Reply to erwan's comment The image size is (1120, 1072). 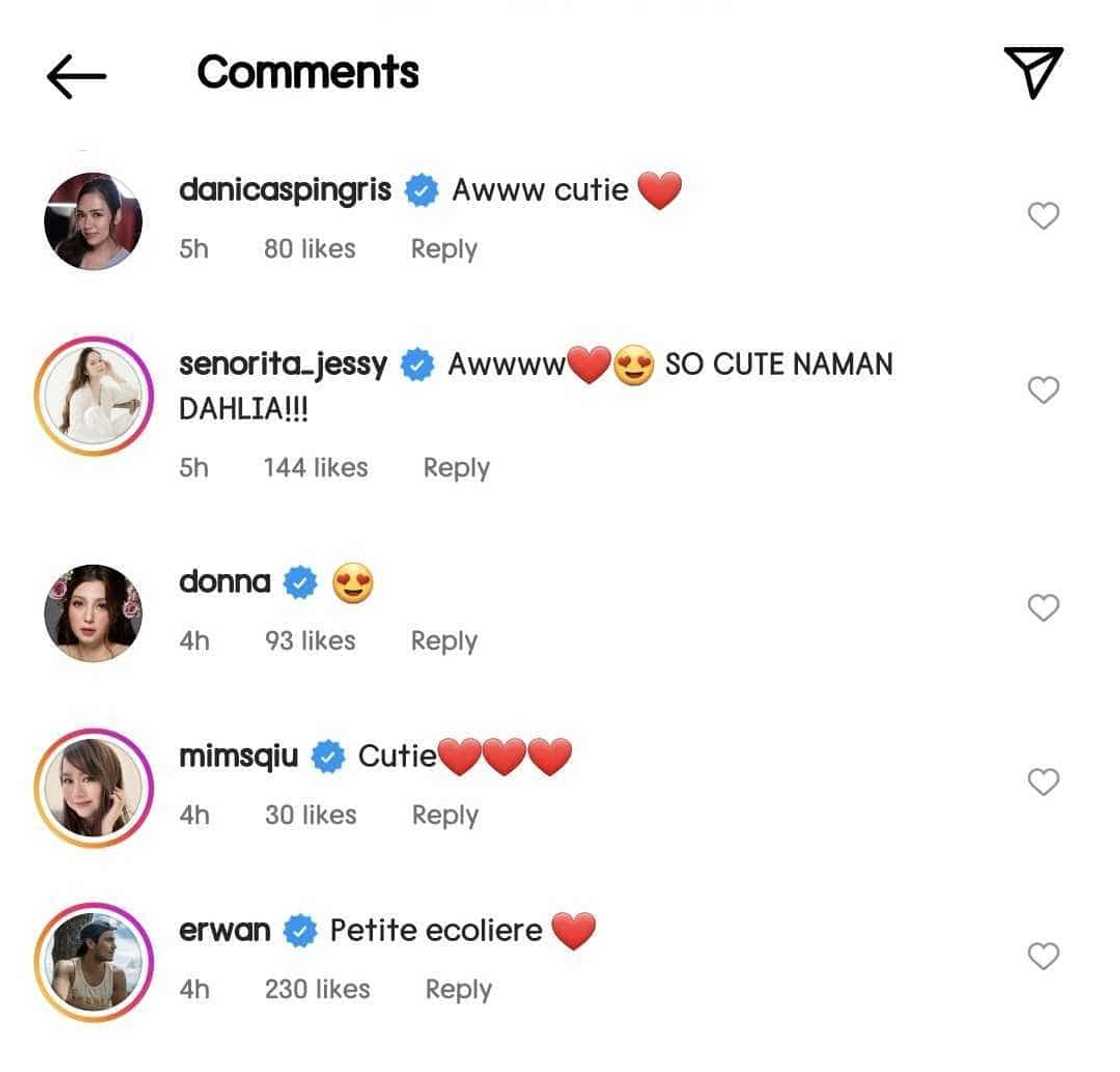[x=458, y=989]
